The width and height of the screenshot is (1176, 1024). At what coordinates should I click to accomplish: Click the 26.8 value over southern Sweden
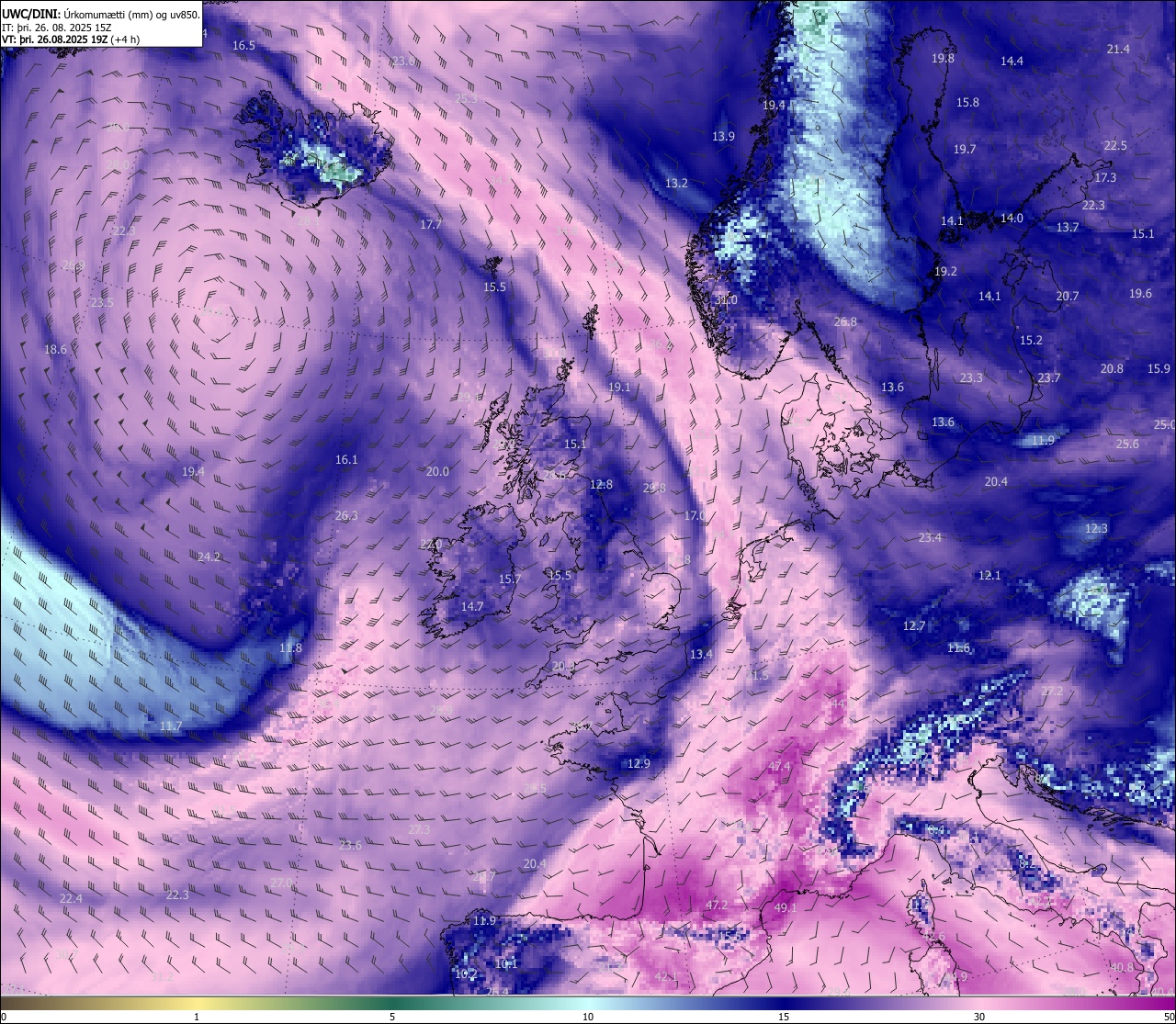pos(845,322)
